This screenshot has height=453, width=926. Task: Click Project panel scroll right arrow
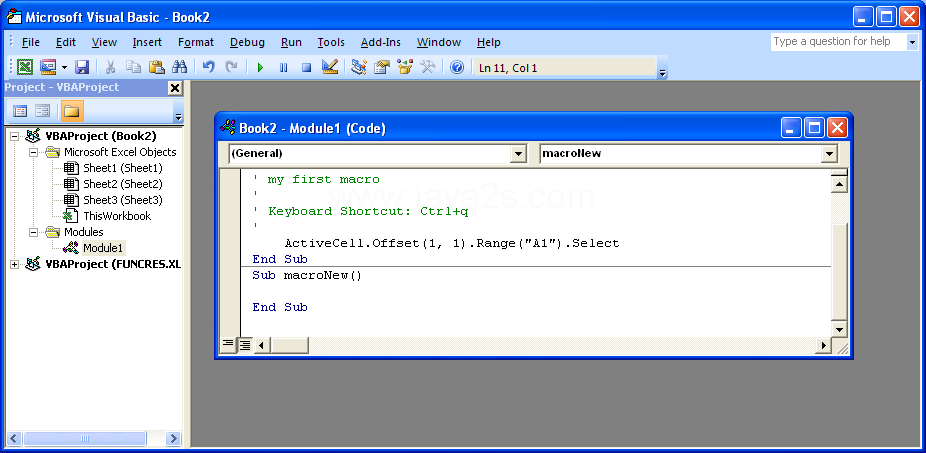pyautogui.click(x=173, y=438)
